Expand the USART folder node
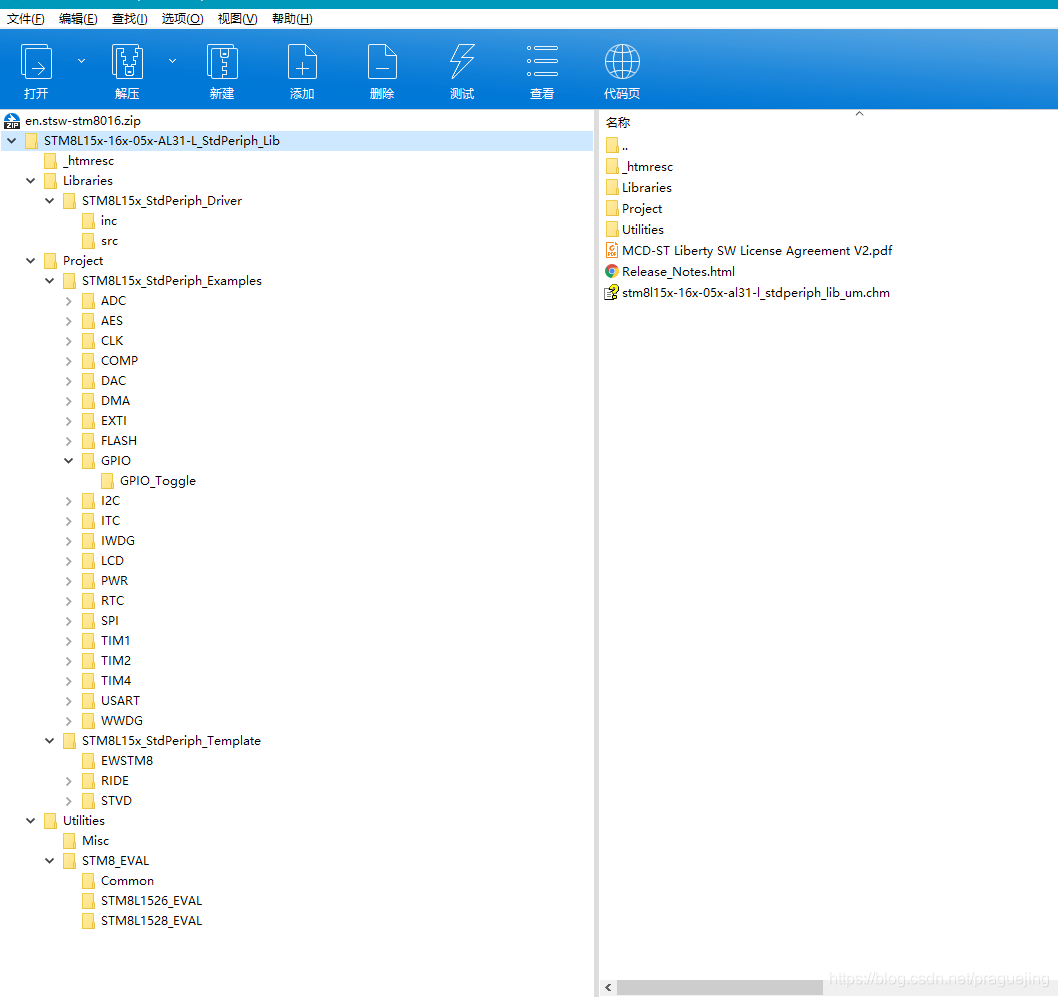 (x=68, y=701)
